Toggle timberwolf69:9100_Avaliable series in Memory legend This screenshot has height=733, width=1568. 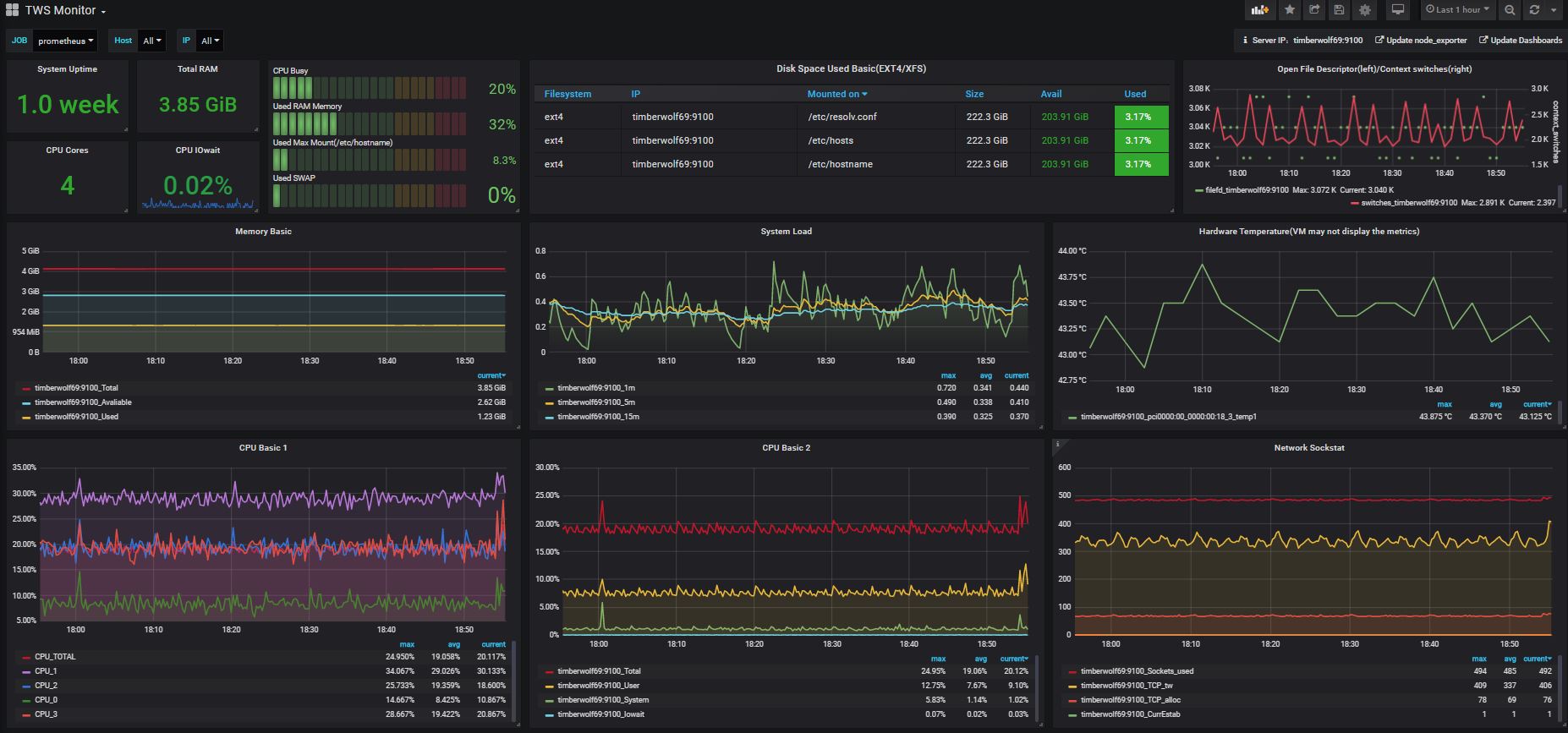click(x=83, y=402)
